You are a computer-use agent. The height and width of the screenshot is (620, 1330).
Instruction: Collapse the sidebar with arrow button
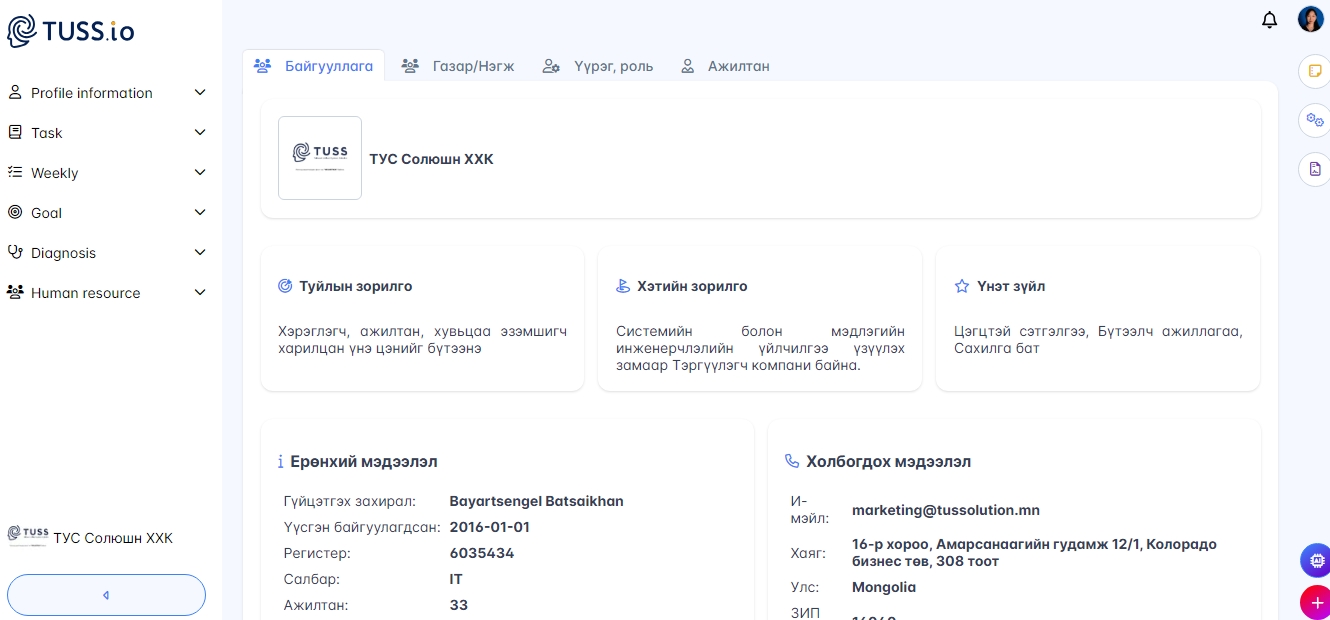pyautogui.click(x=106, y=595)
